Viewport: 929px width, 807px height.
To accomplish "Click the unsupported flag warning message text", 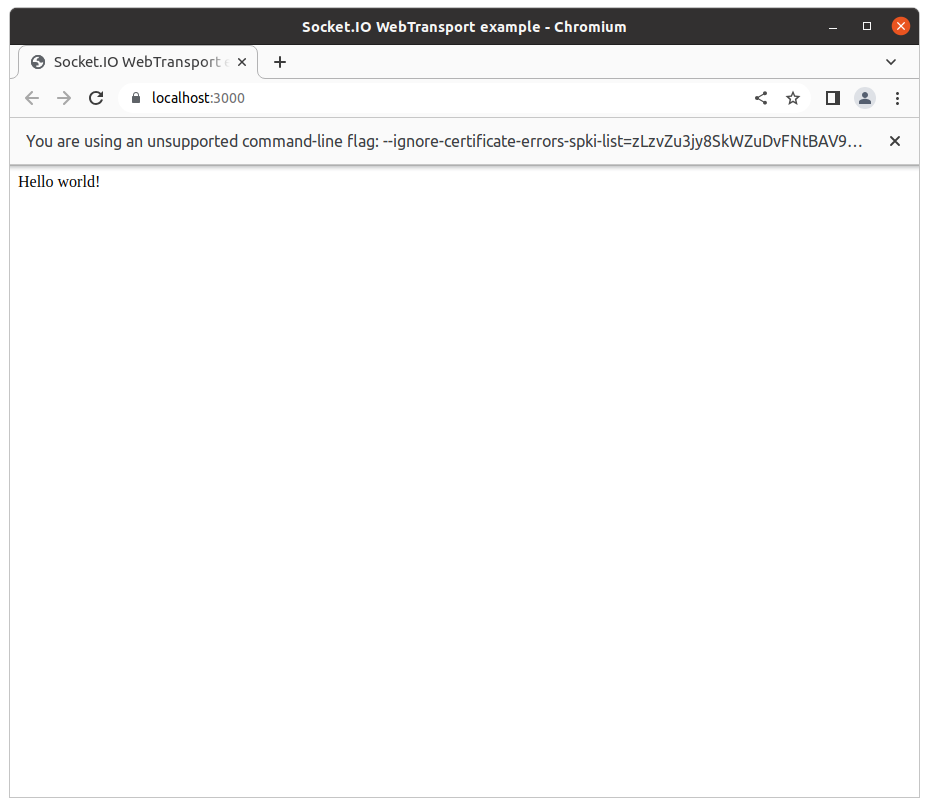I will pyautogui.click(x=443, y=141).
